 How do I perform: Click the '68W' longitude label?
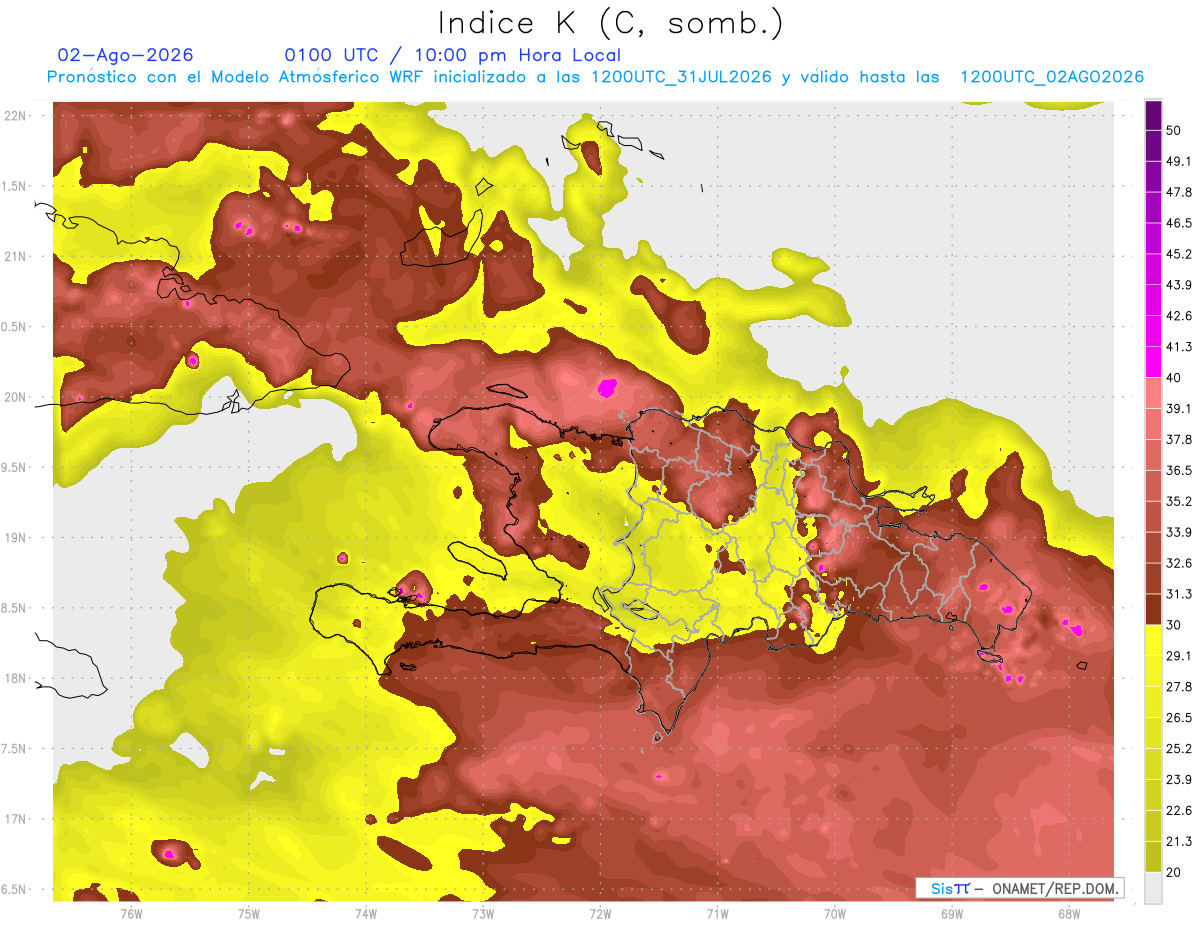[x=1068, y=913]
